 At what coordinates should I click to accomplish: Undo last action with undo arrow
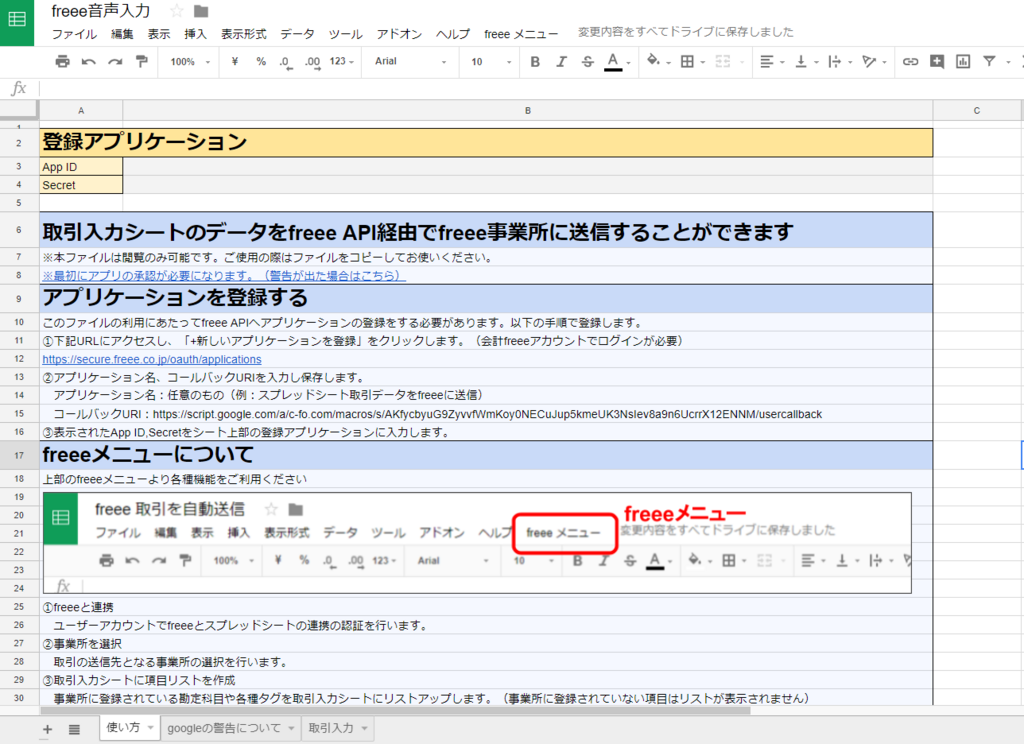[89, 61]
